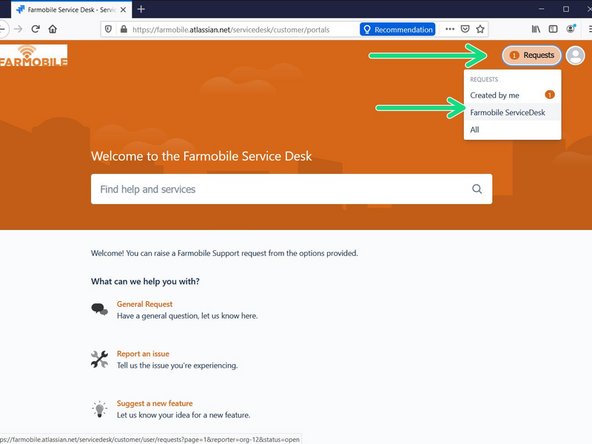Viewport: 592px width, 444px height.
Task: Click the Recommendation button in address bar
Action: (398, 29)
